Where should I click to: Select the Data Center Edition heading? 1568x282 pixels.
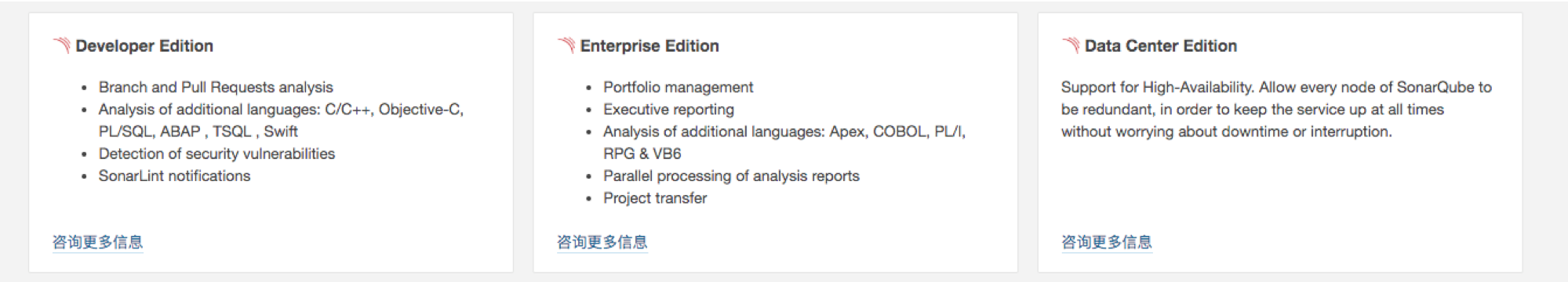[x=1161, y=46]
